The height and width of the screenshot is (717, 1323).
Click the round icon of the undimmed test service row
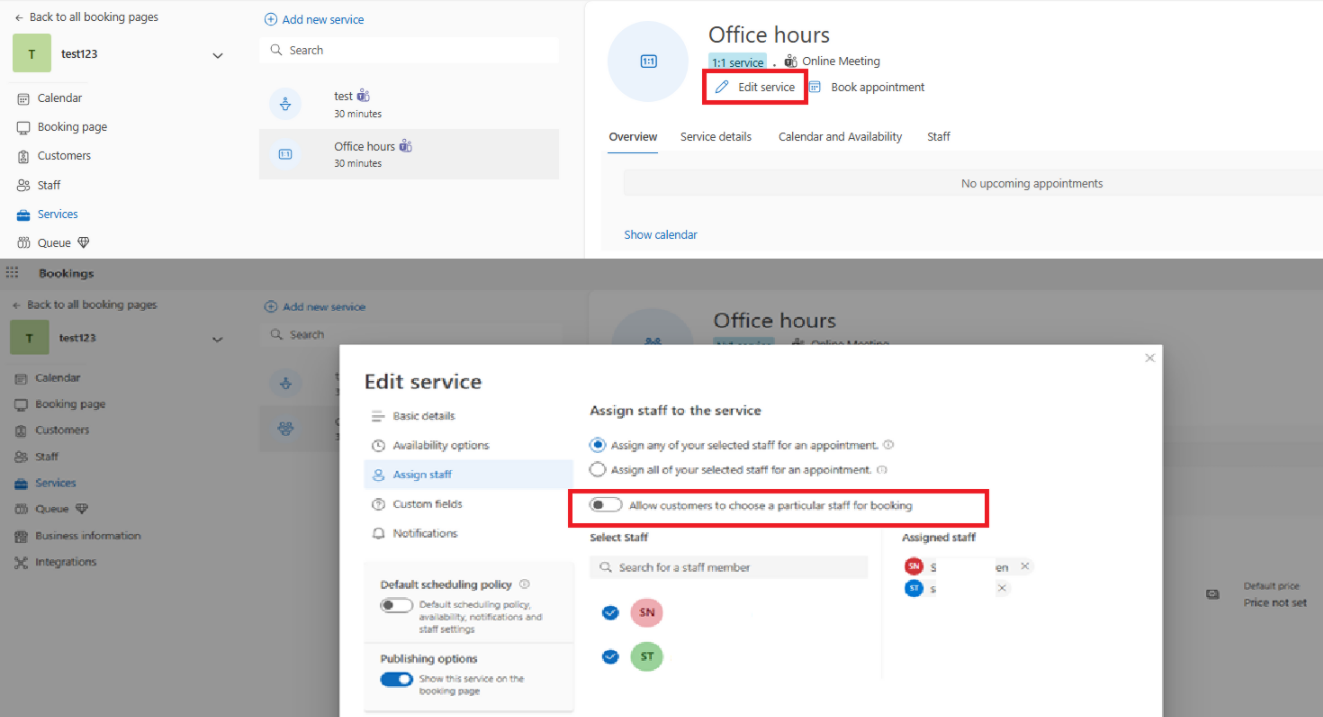[x=285, y=104]
